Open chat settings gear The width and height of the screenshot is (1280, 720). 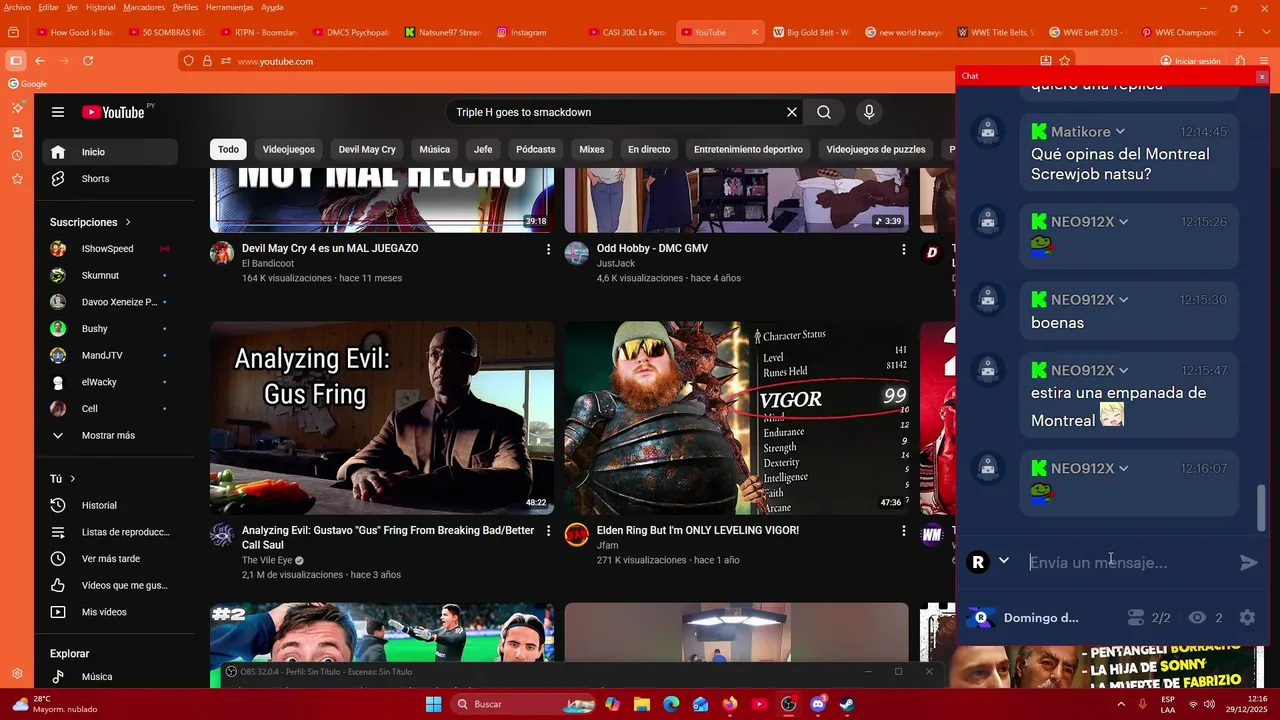pos(1247,618)
